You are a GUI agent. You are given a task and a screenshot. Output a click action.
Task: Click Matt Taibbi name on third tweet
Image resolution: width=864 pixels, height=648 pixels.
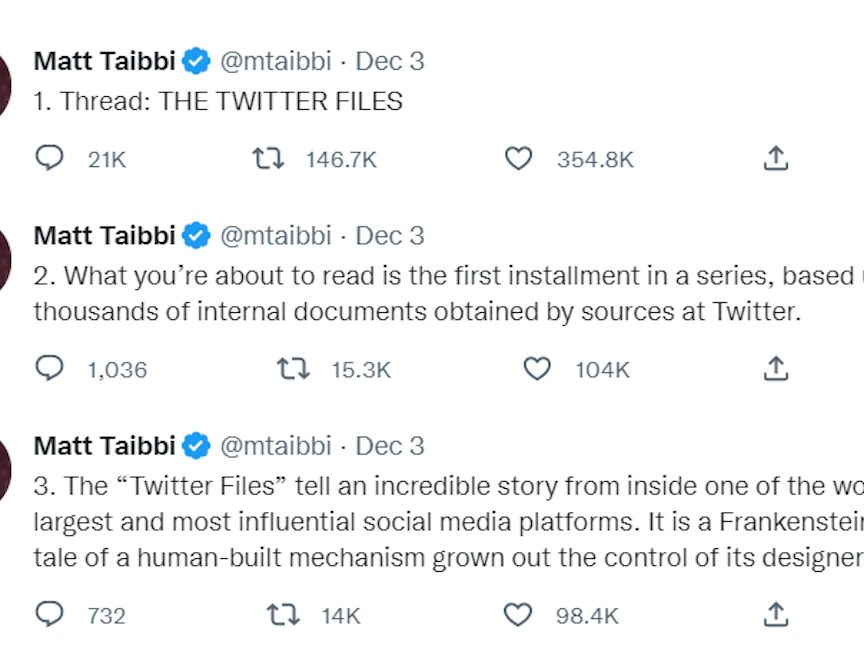(105, 446)
